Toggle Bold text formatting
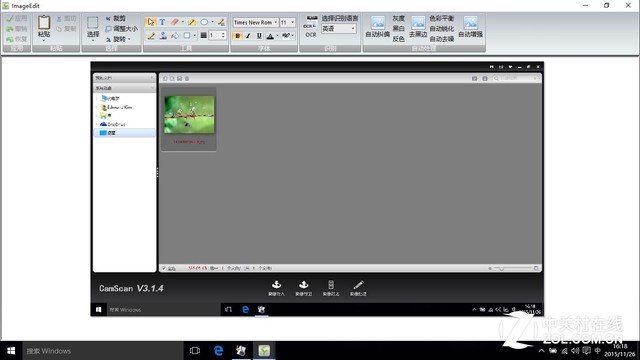Image resolution: width=640 pixels, height=360 pixels. coord(238,36)
